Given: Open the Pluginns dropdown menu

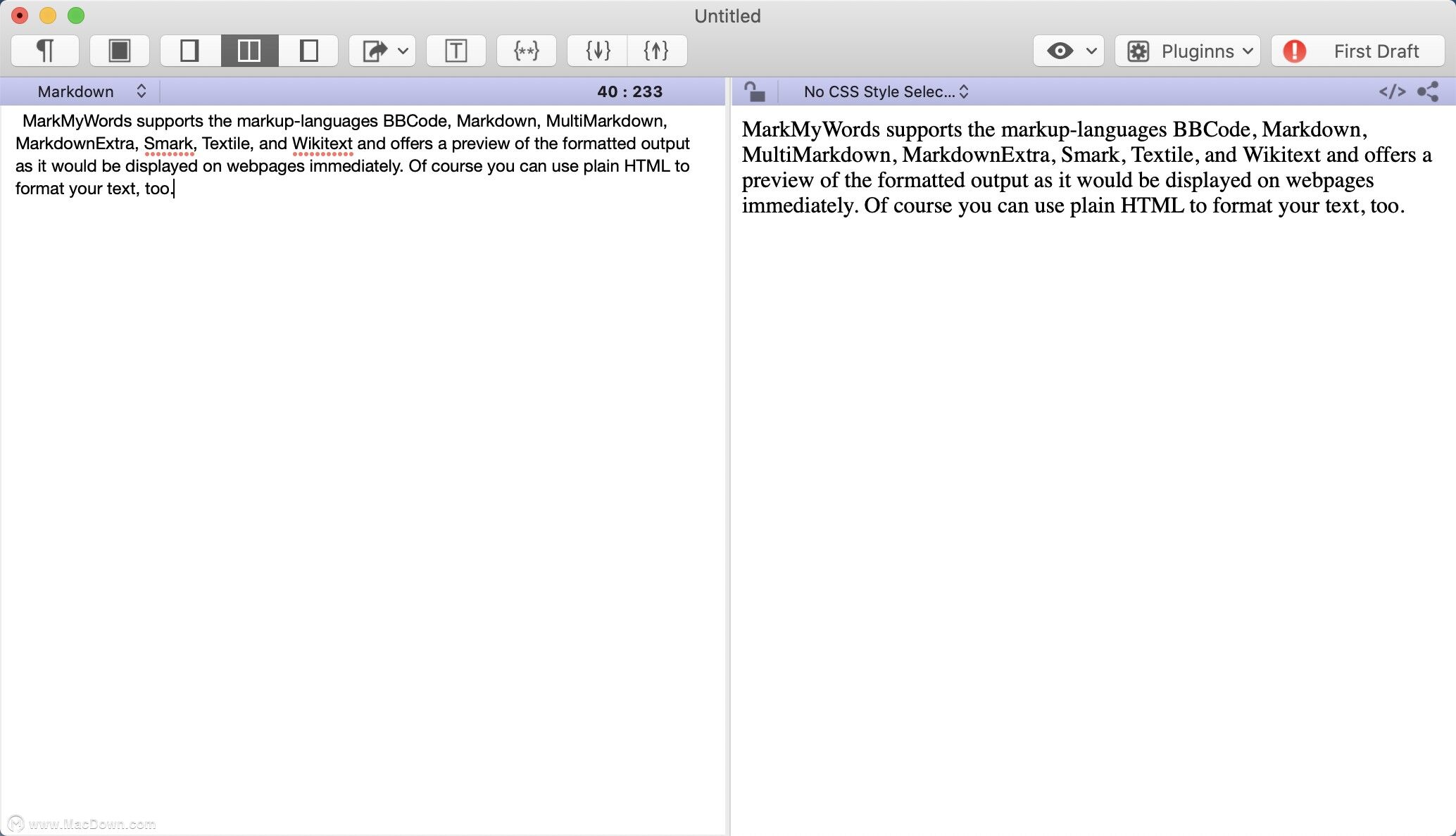Looking at the screenshot, I should (1188, 51).
